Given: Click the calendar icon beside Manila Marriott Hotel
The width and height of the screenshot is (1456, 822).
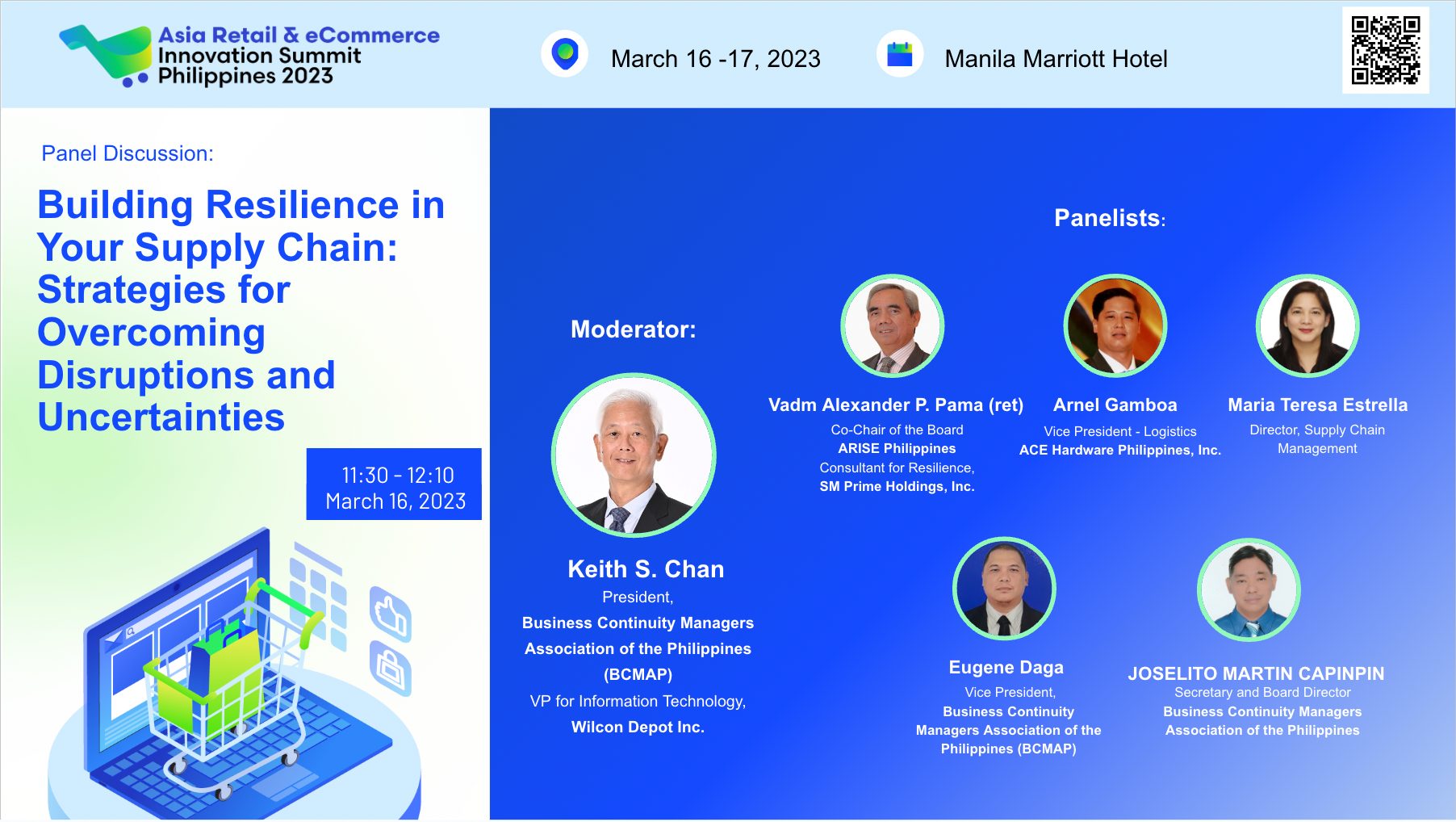Looking at the screenshot, I should [899, 54].
